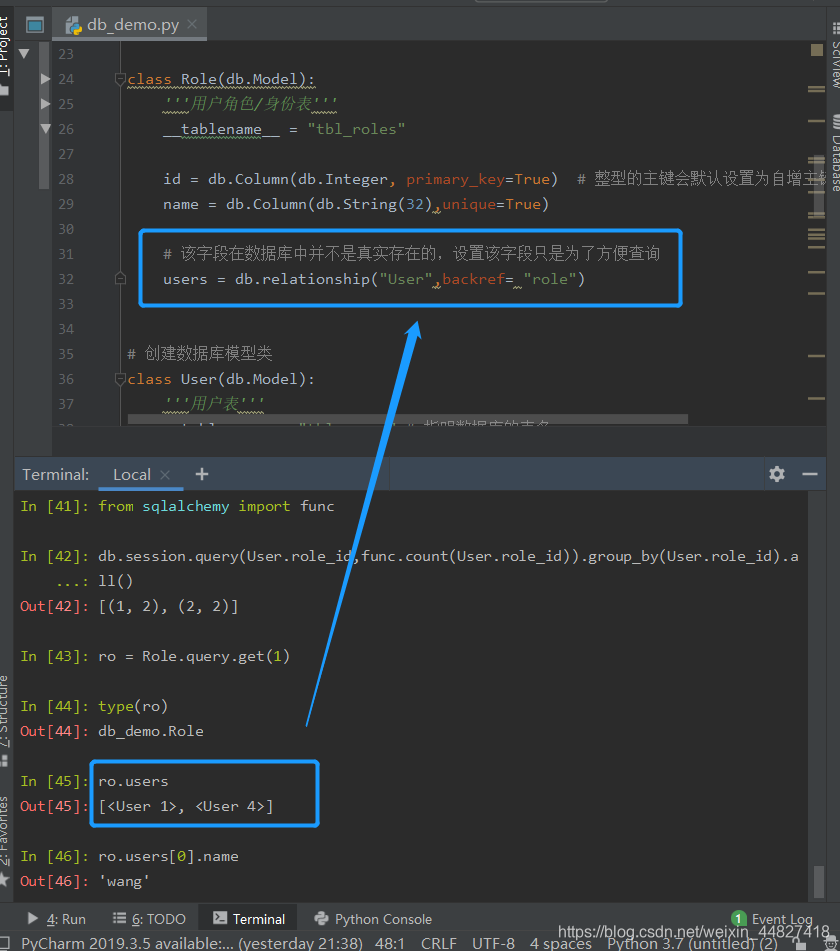Screen dimensions: 840x951
Task: Click the tool windows quick access icon bottom-left
Action: [x=5, y=944]
